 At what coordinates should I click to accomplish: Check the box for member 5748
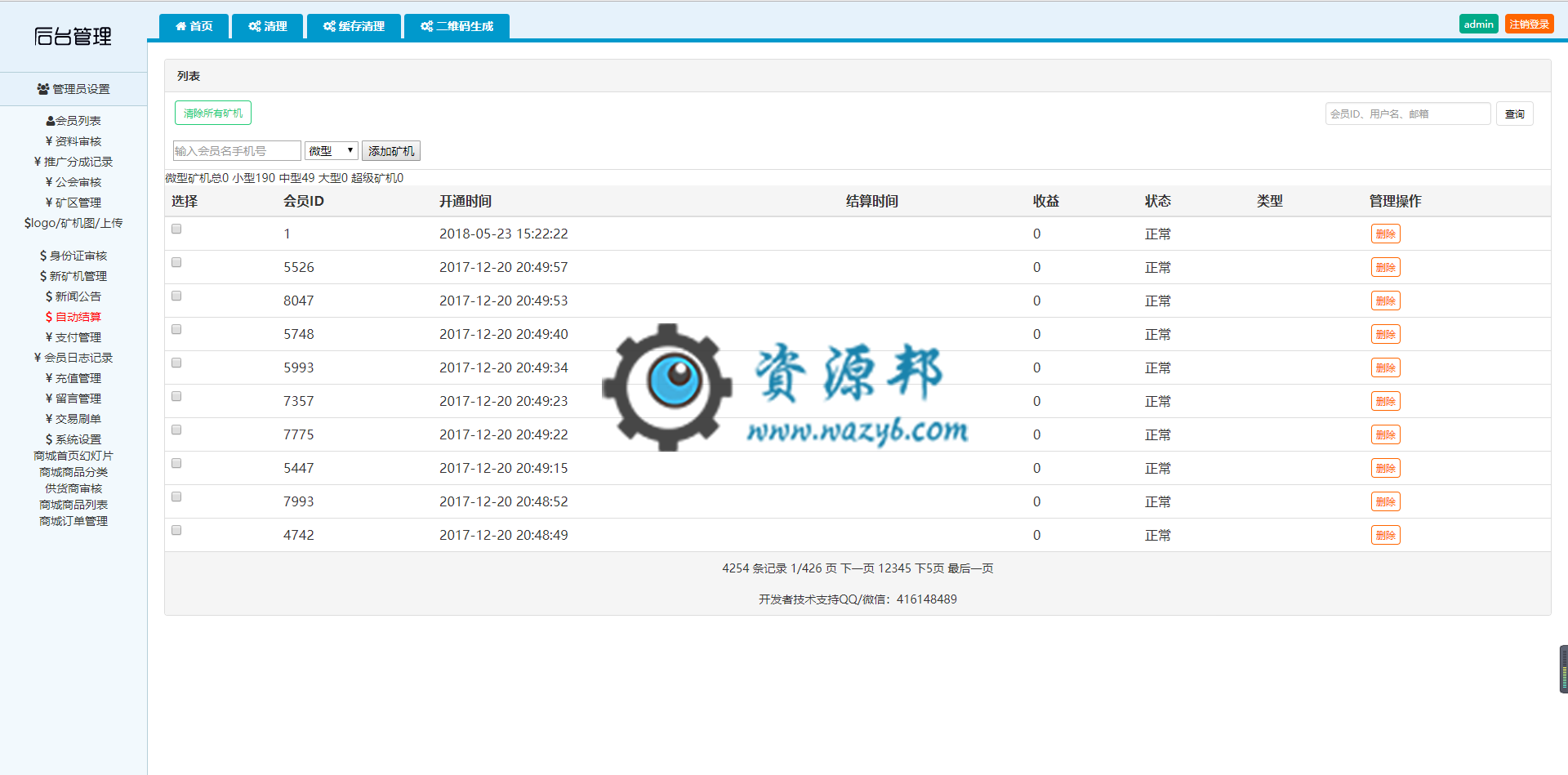(176, 329)
